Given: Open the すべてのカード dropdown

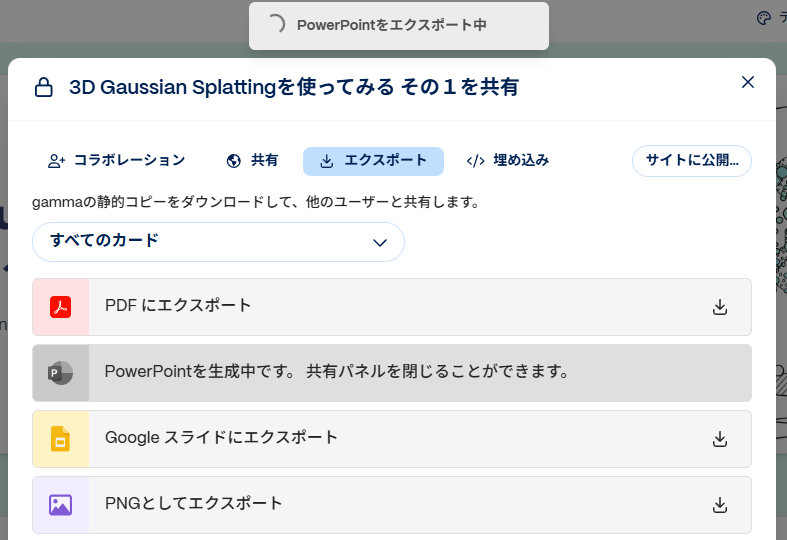Looking at the screenshot, I should pos(218,242).
